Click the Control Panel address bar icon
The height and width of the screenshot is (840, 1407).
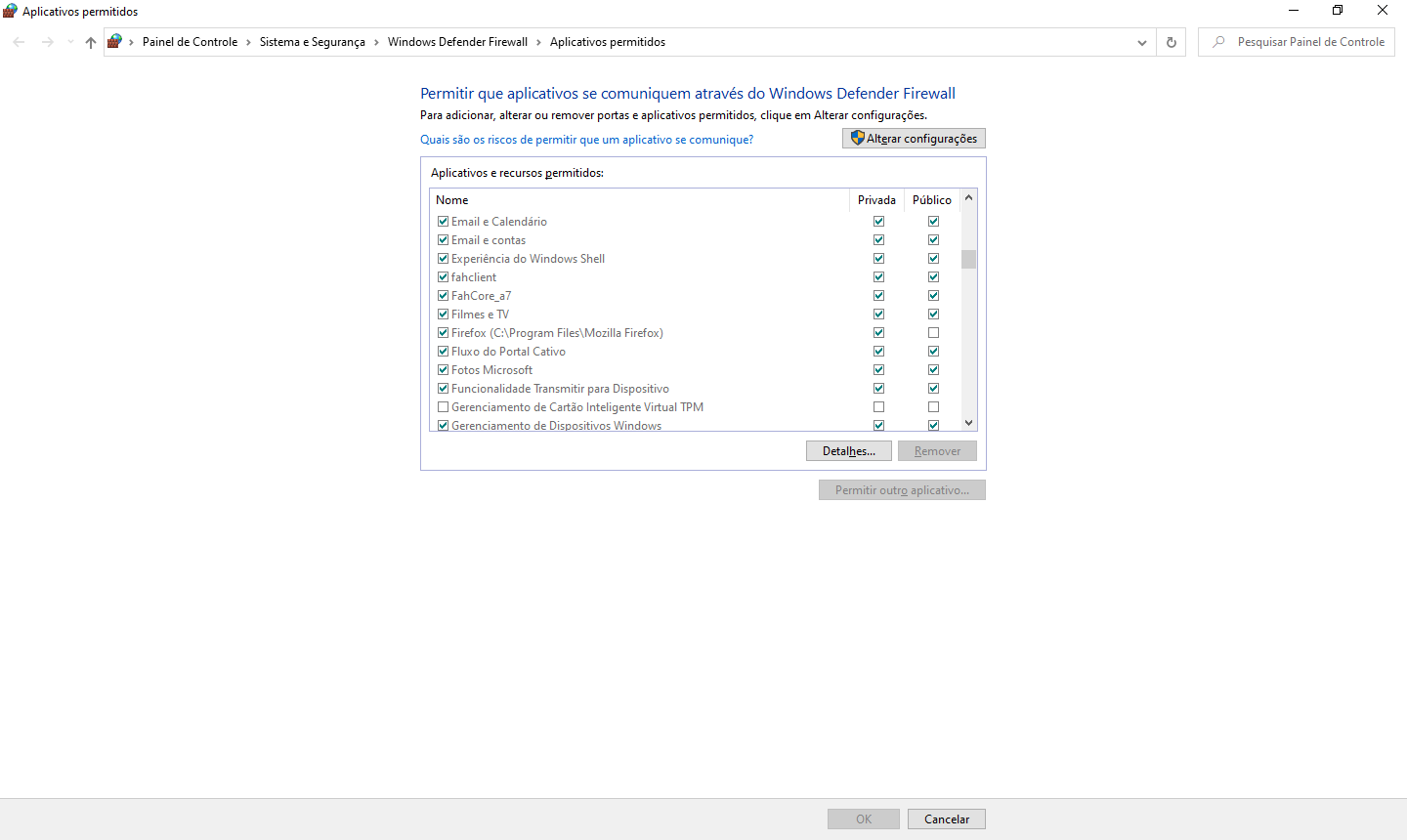115,42
